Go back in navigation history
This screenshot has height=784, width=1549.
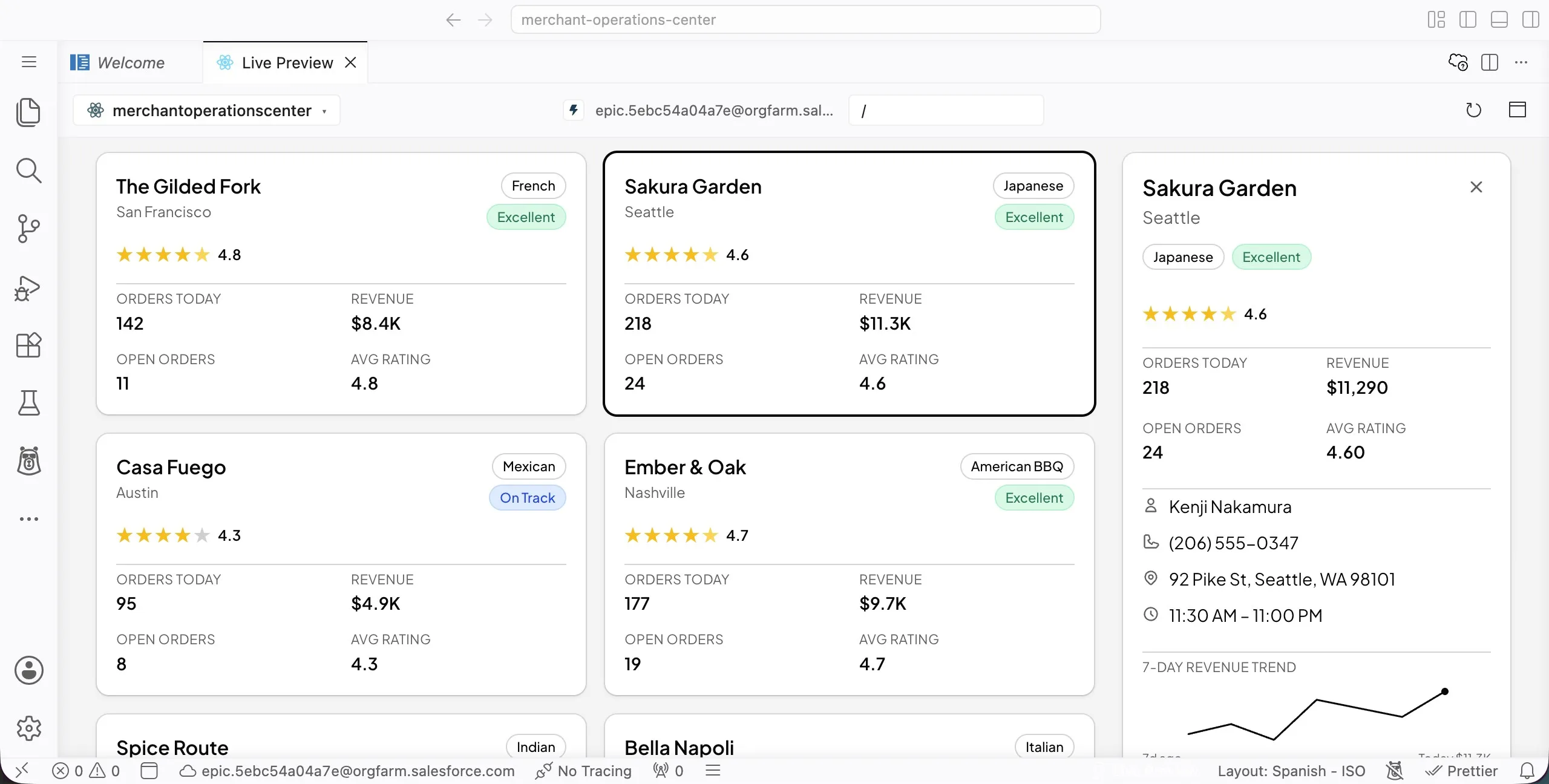pos(453,19)
